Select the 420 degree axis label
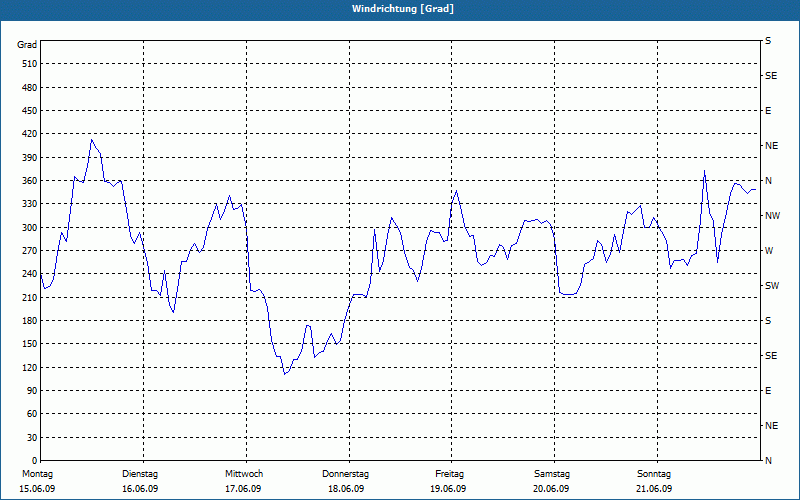Image resolution: width=800 pixels, height=500 pixels. point(29,134)
